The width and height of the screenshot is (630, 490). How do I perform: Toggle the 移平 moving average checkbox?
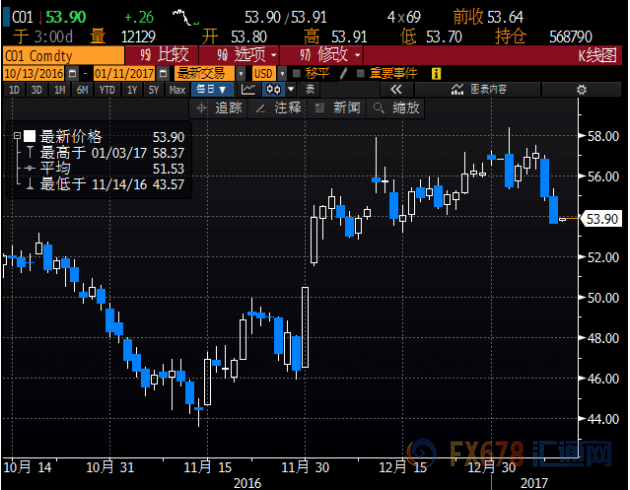297,73
